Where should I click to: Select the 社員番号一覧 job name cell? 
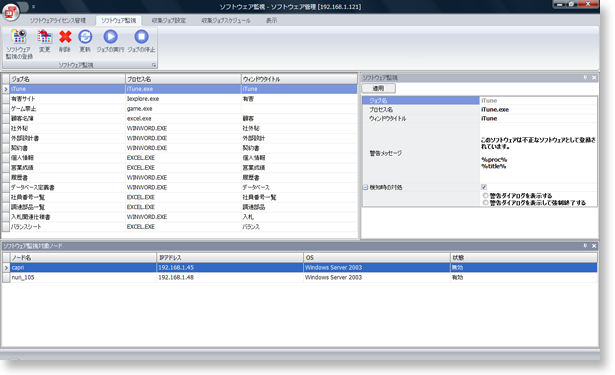point(67,197)
